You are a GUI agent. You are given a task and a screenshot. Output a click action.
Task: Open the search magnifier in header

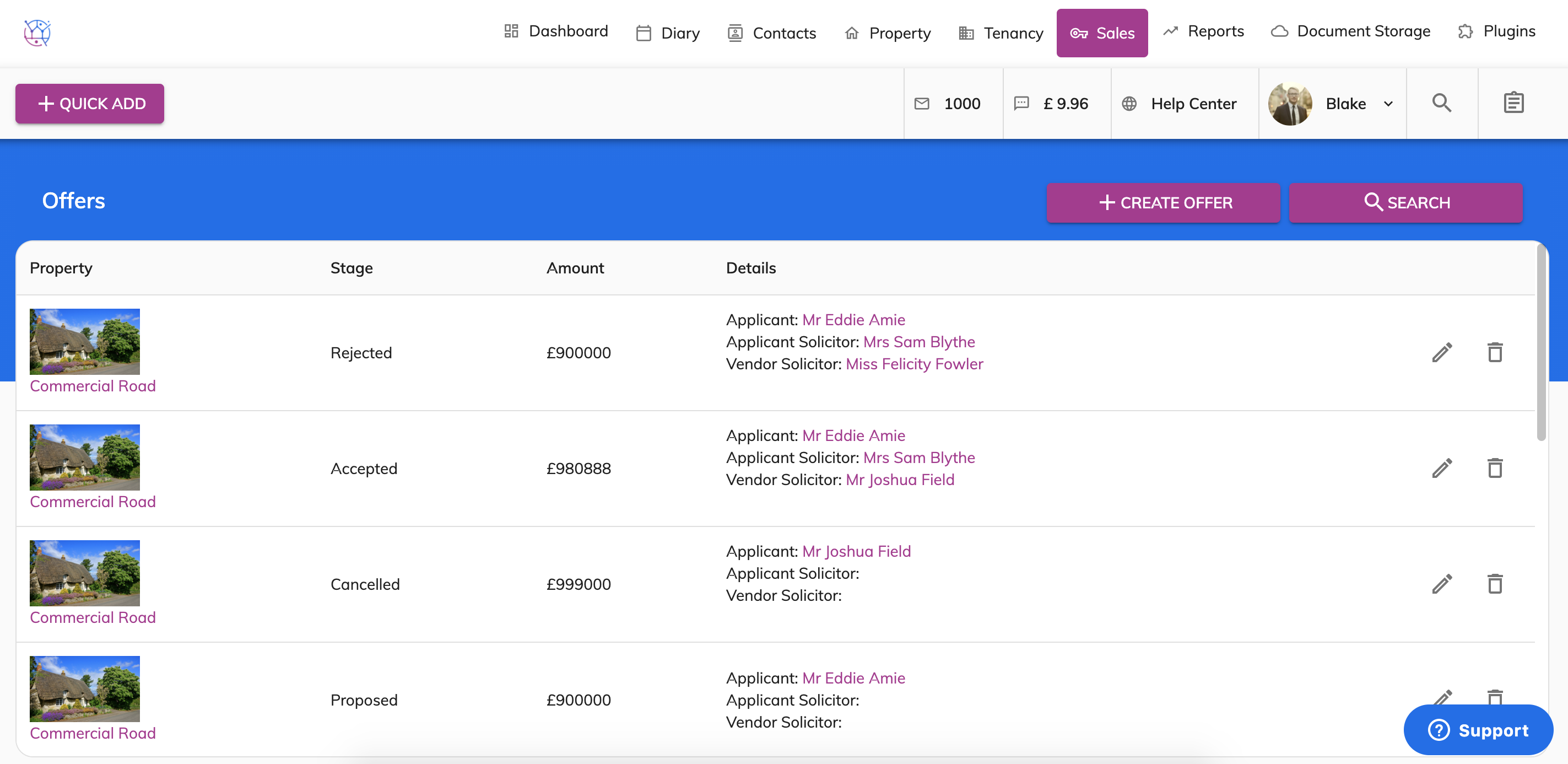coord(1441,103)
